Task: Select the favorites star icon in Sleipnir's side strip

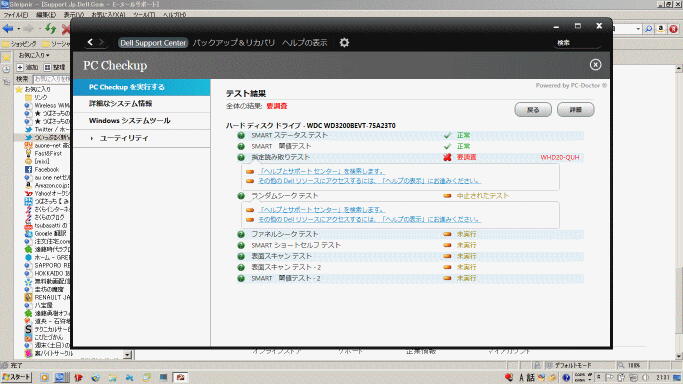Action: 6,57
